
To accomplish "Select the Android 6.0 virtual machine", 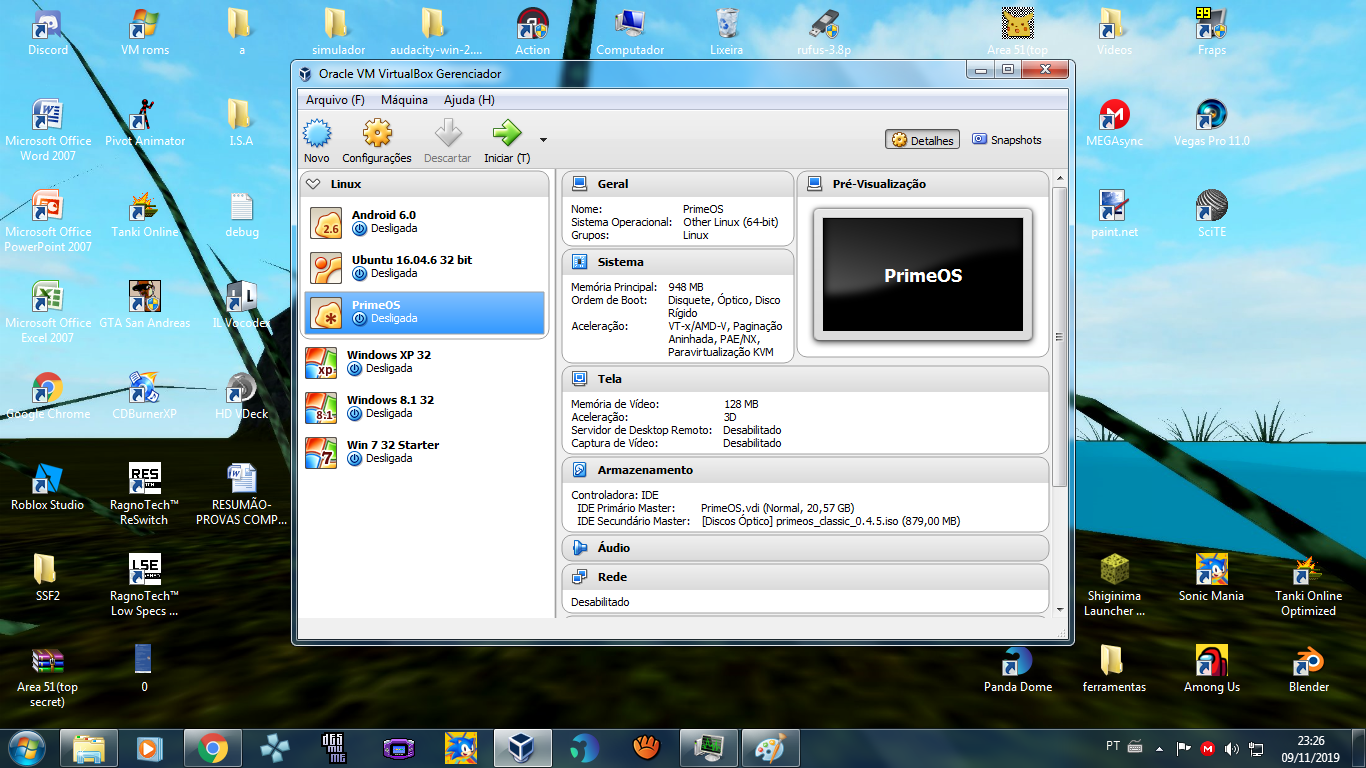I will (425, 223).
